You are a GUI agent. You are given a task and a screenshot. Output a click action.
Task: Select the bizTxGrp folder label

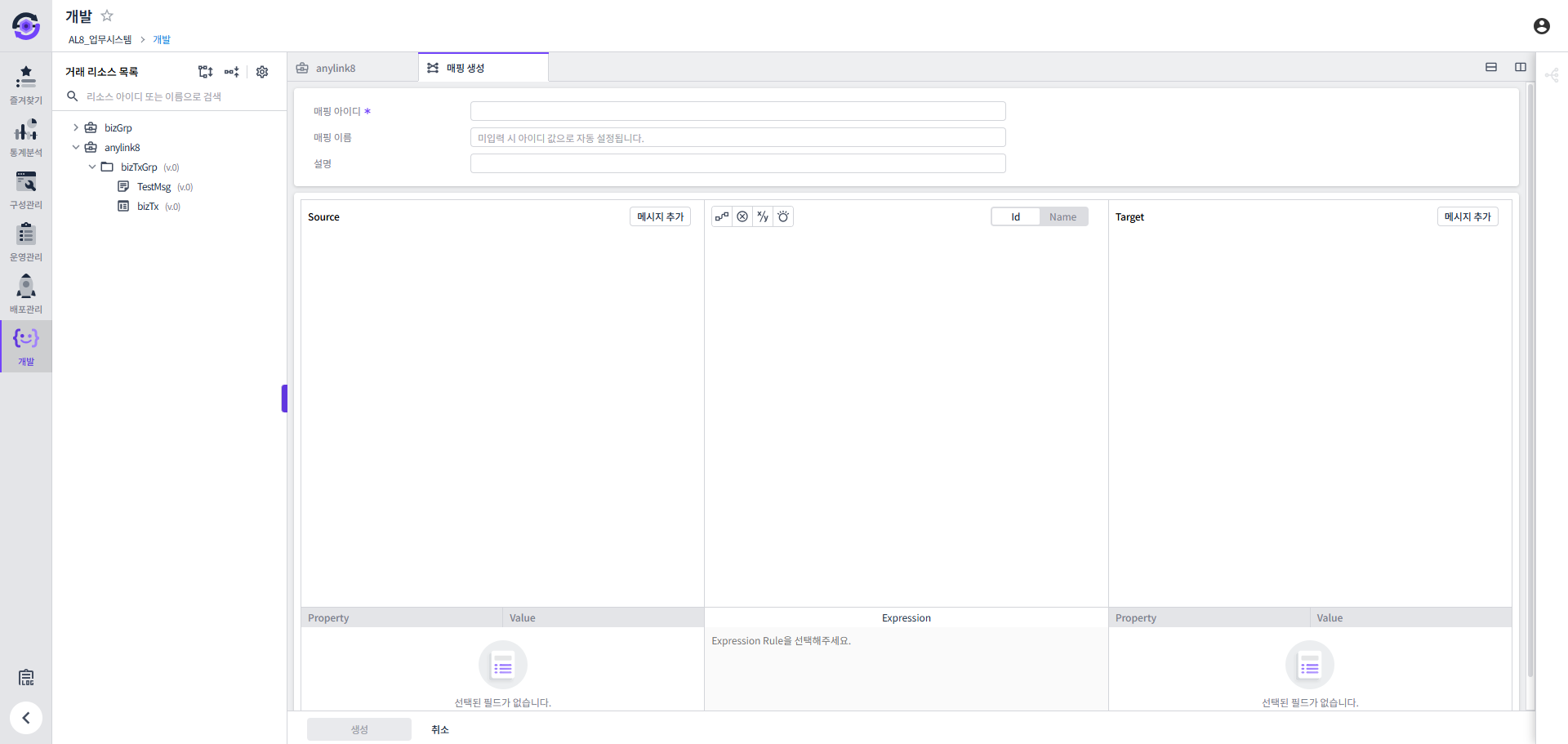point(139,167)
